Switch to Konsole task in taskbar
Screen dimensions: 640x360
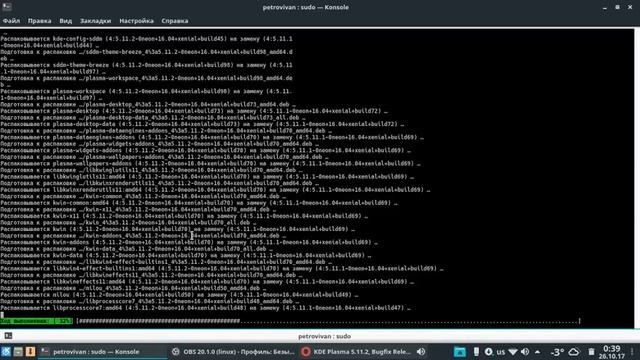pos(102,352)
